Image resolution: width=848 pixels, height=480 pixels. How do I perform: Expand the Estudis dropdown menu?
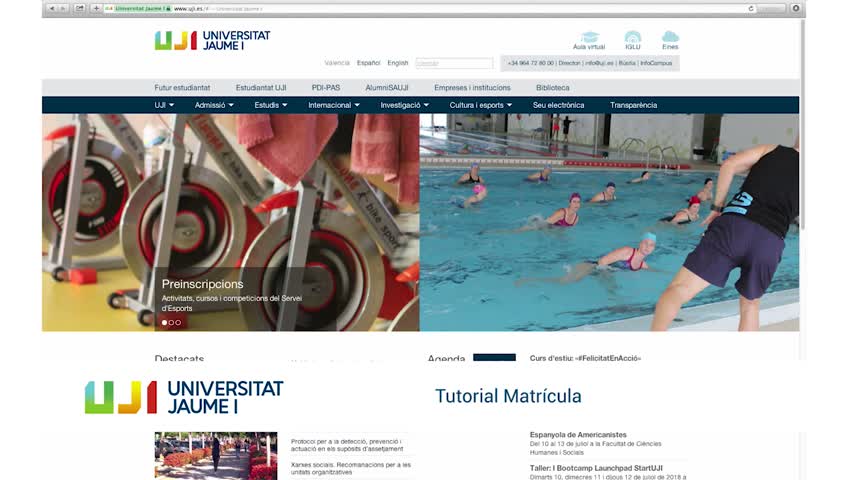tap(271, 105)
